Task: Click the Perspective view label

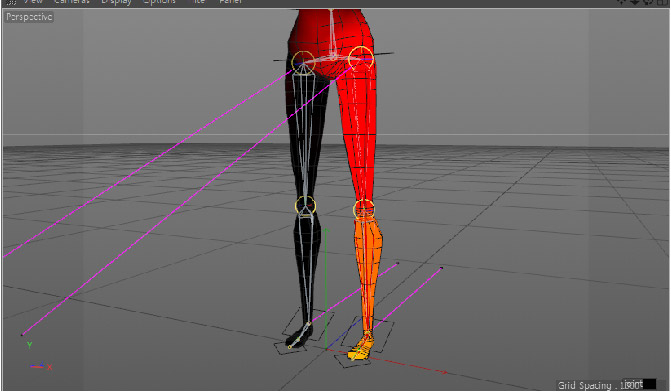Action: coord(29,17)
